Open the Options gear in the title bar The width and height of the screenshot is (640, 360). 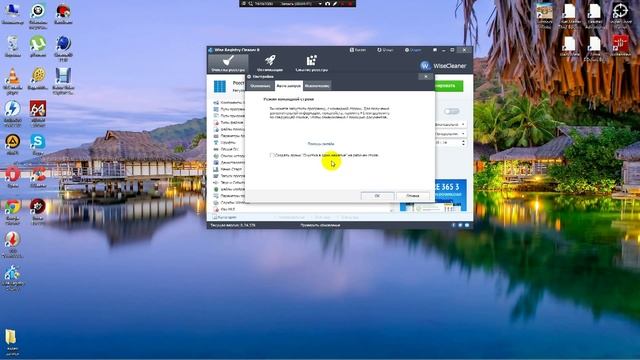413,50
